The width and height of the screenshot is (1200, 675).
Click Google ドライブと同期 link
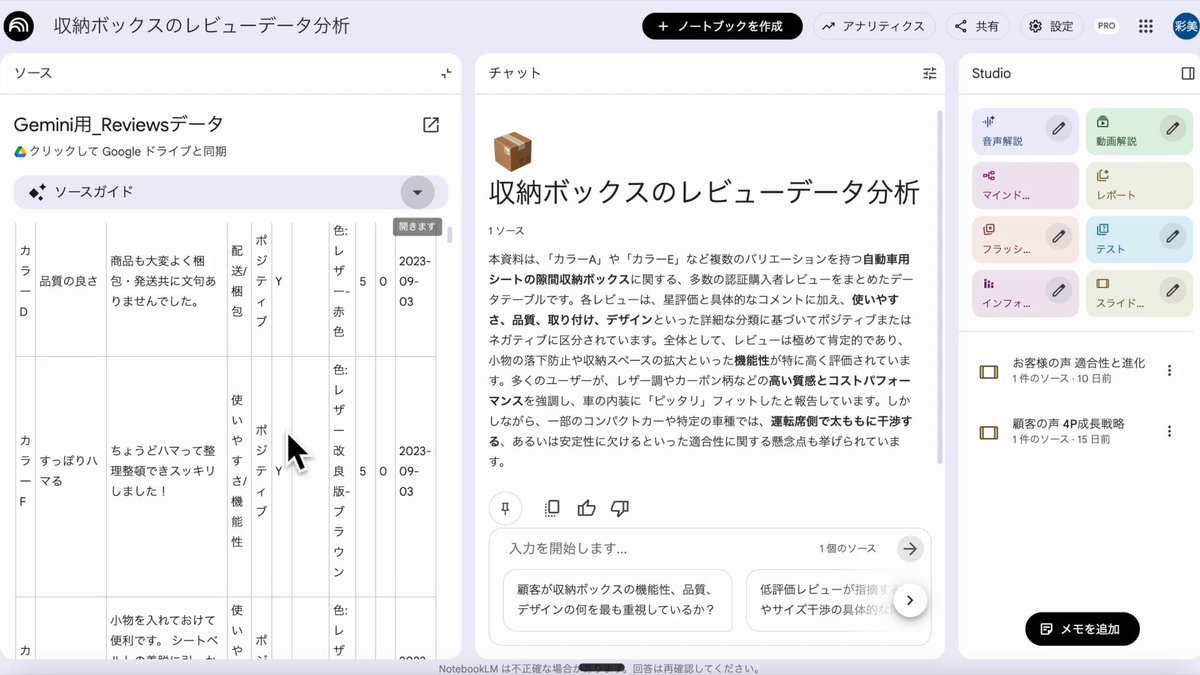[121, 152]
